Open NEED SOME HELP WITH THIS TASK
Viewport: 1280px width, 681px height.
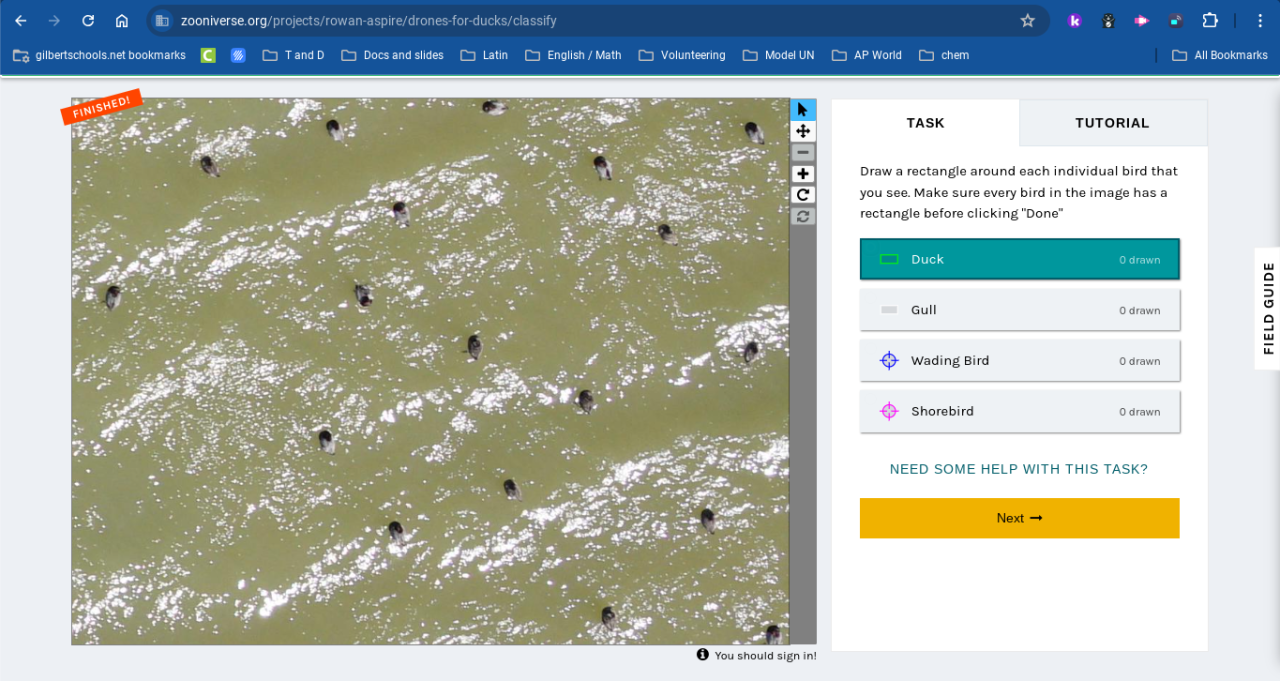1019,469
